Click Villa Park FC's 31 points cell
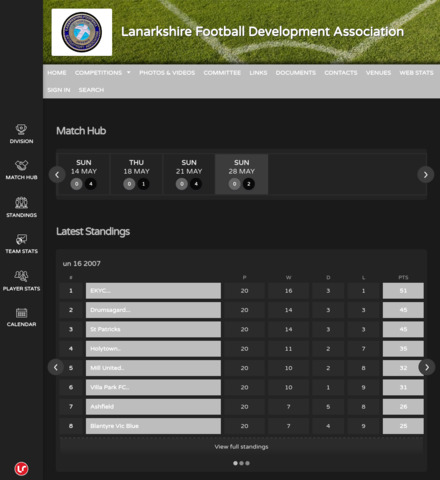440x480 pixels. 403,387
